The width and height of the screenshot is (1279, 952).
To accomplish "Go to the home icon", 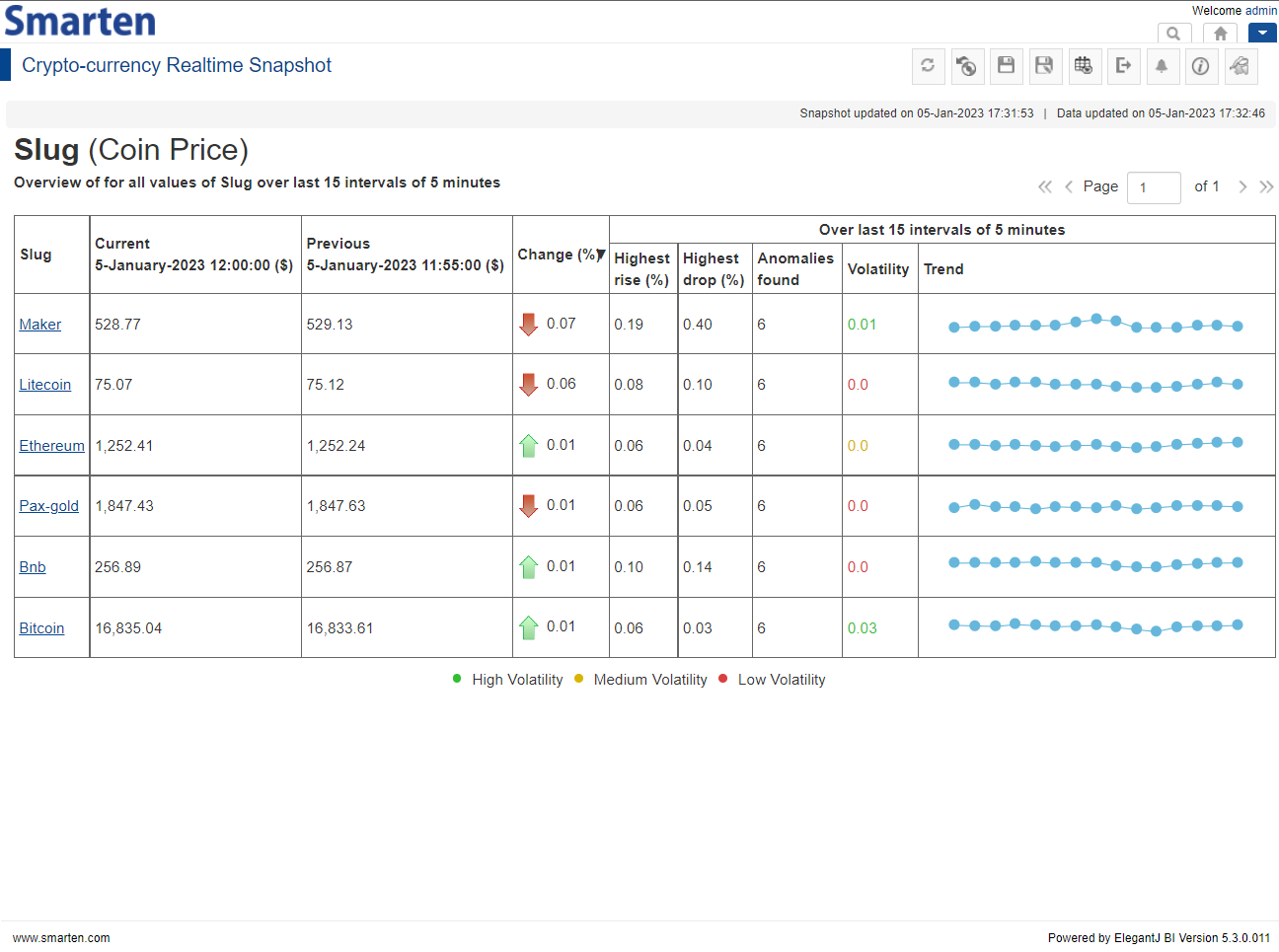I will point(1221,34).
